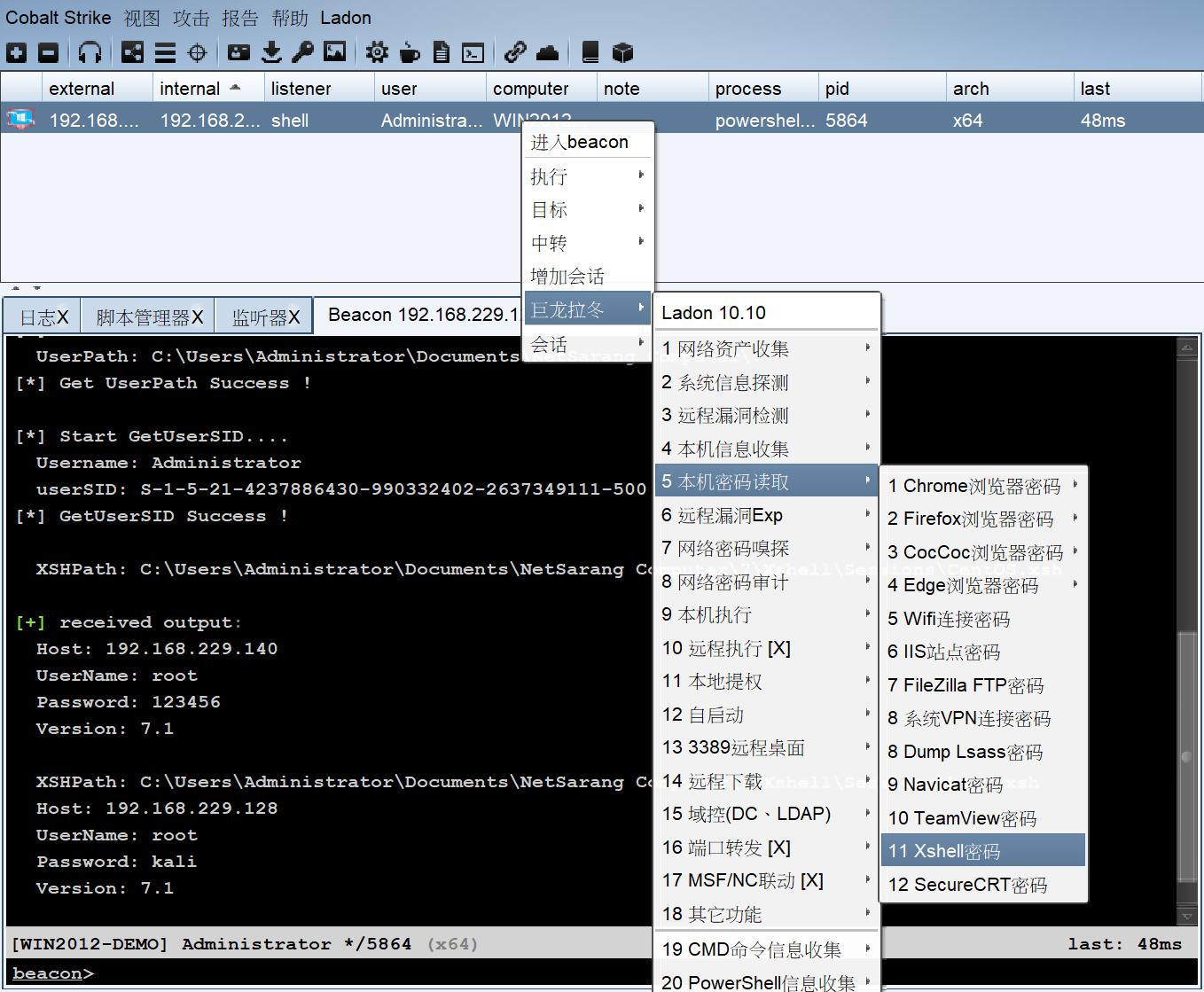The height and width of the screenshot is (992, 1204).
Task: Select the Beacon 192.168.229.1 tab
Action: pyautogui.click(x=422, y=315)
